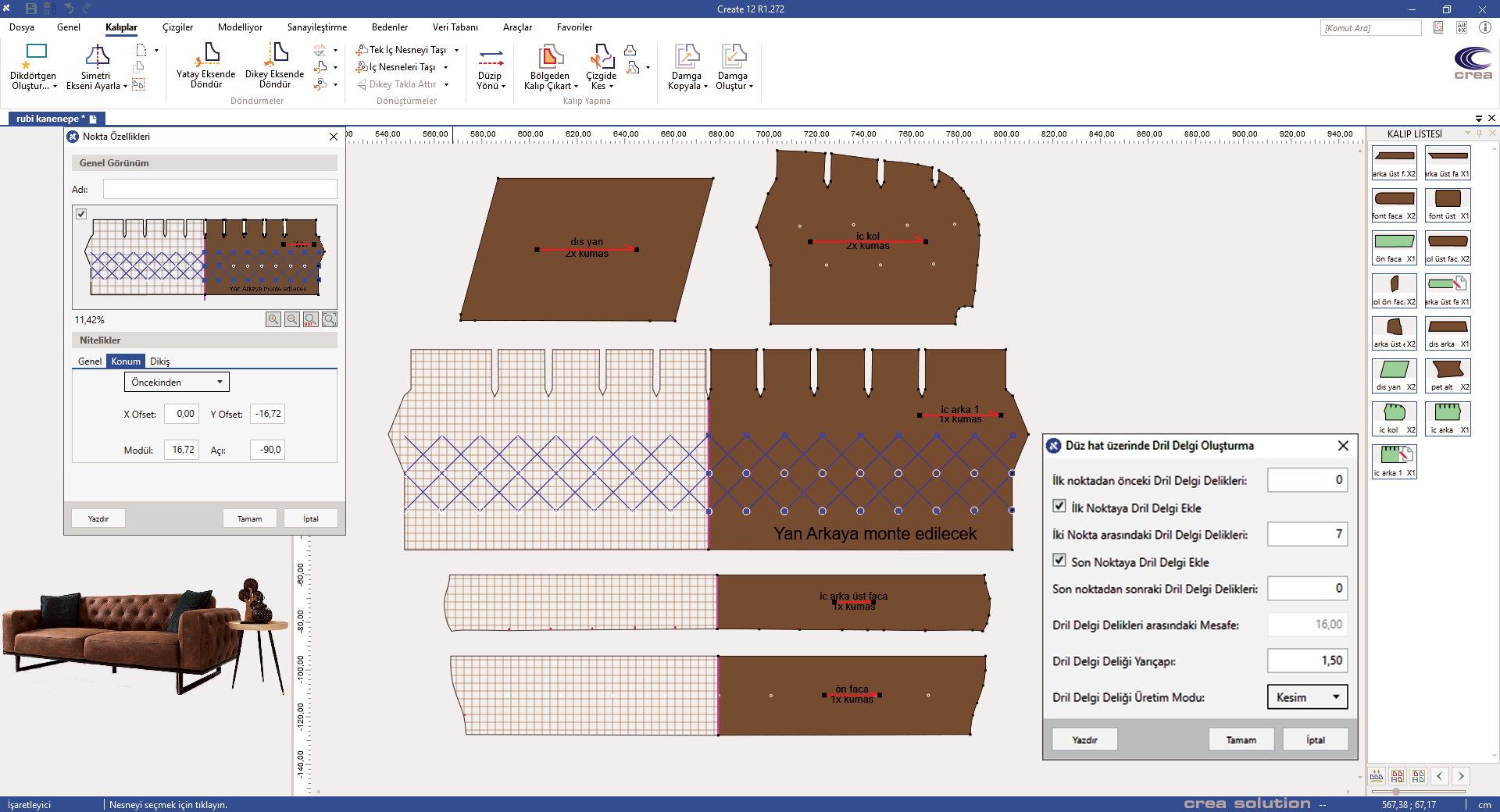Image resolution: width=1500 pixels, height=812 pixels.
Task: Click the Düzip Yönü arrow icon
Action: [491, 57]
